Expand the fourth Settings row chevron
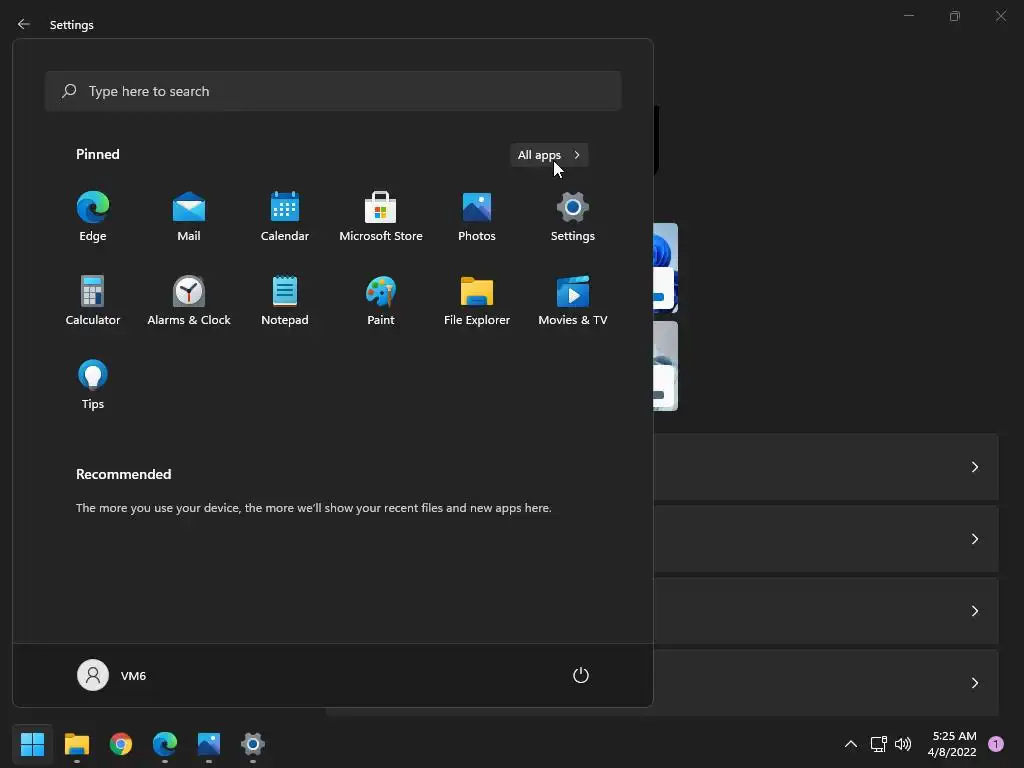Viewport: 1024px width, 768px height. [x=974, y=682]
